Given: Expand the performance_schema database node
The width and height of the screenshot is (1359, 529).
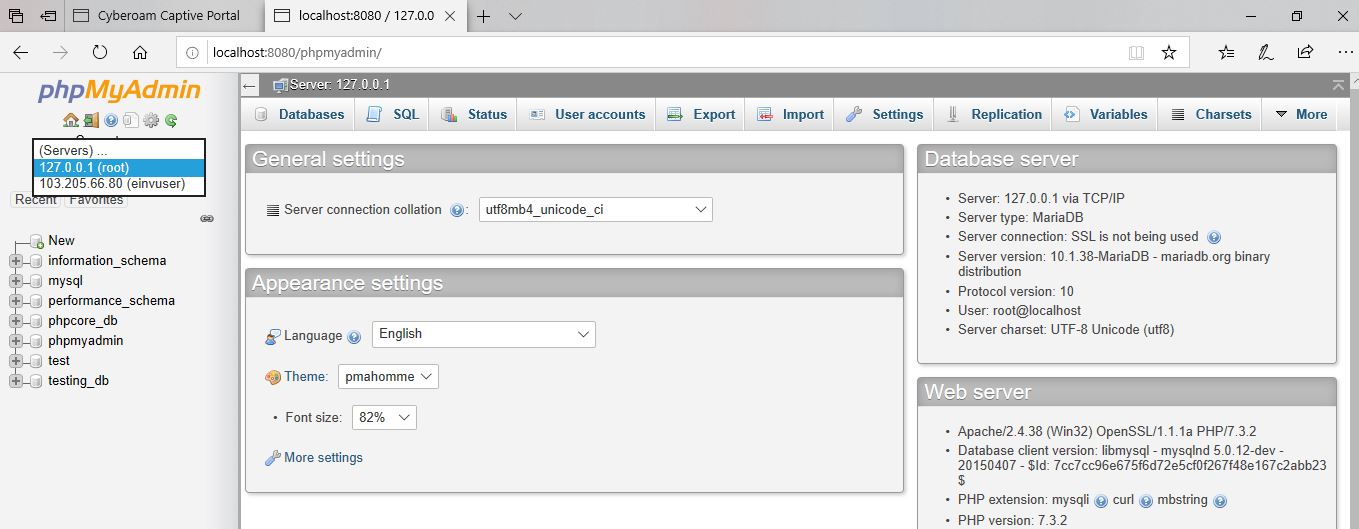Looking at the screenshot, I should click(15, 301).
